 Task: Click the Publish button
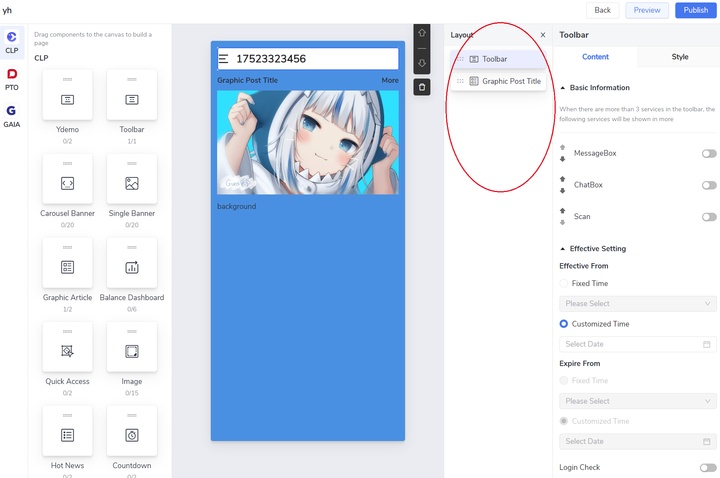[696, 10]
